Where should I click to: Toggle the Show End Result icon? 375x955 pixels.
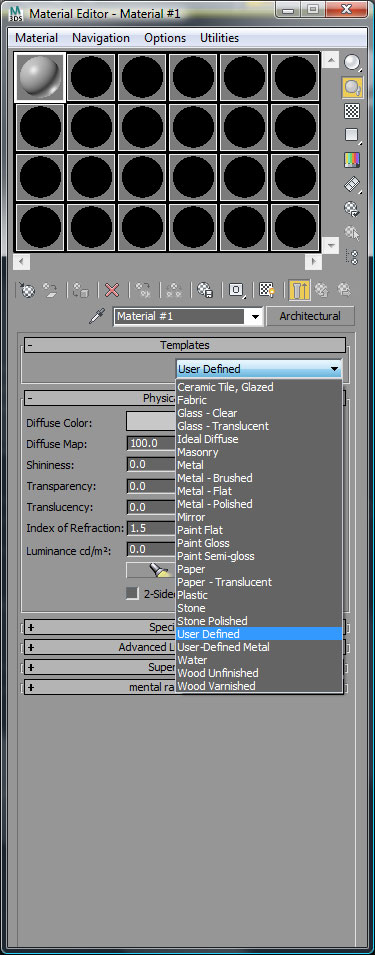point(299,290)
